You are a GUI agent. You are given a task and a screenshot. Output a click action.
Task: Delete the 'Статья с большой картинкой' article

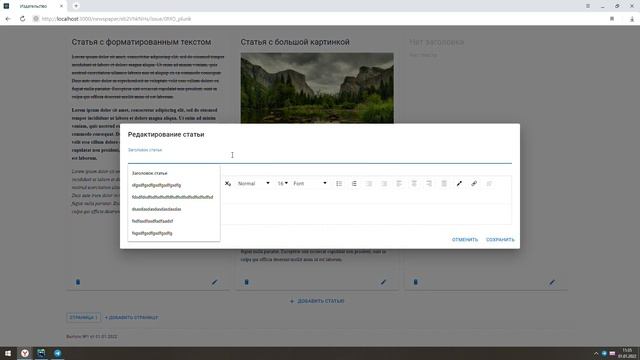coord(247,282)
